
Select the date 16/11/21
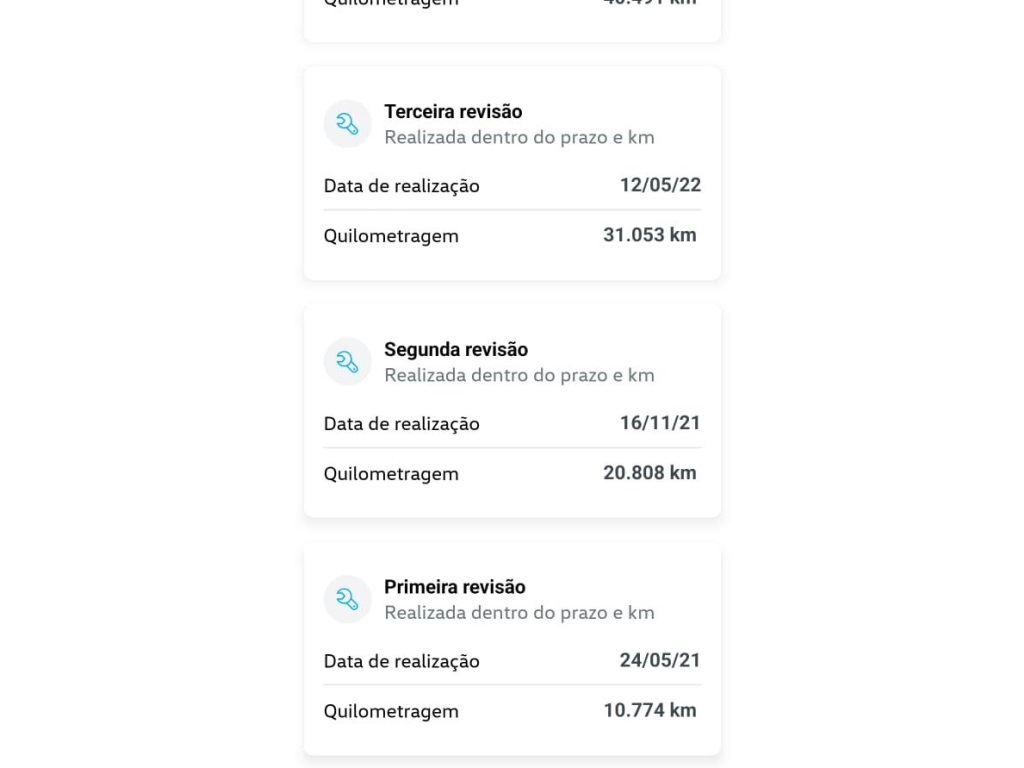660,423
